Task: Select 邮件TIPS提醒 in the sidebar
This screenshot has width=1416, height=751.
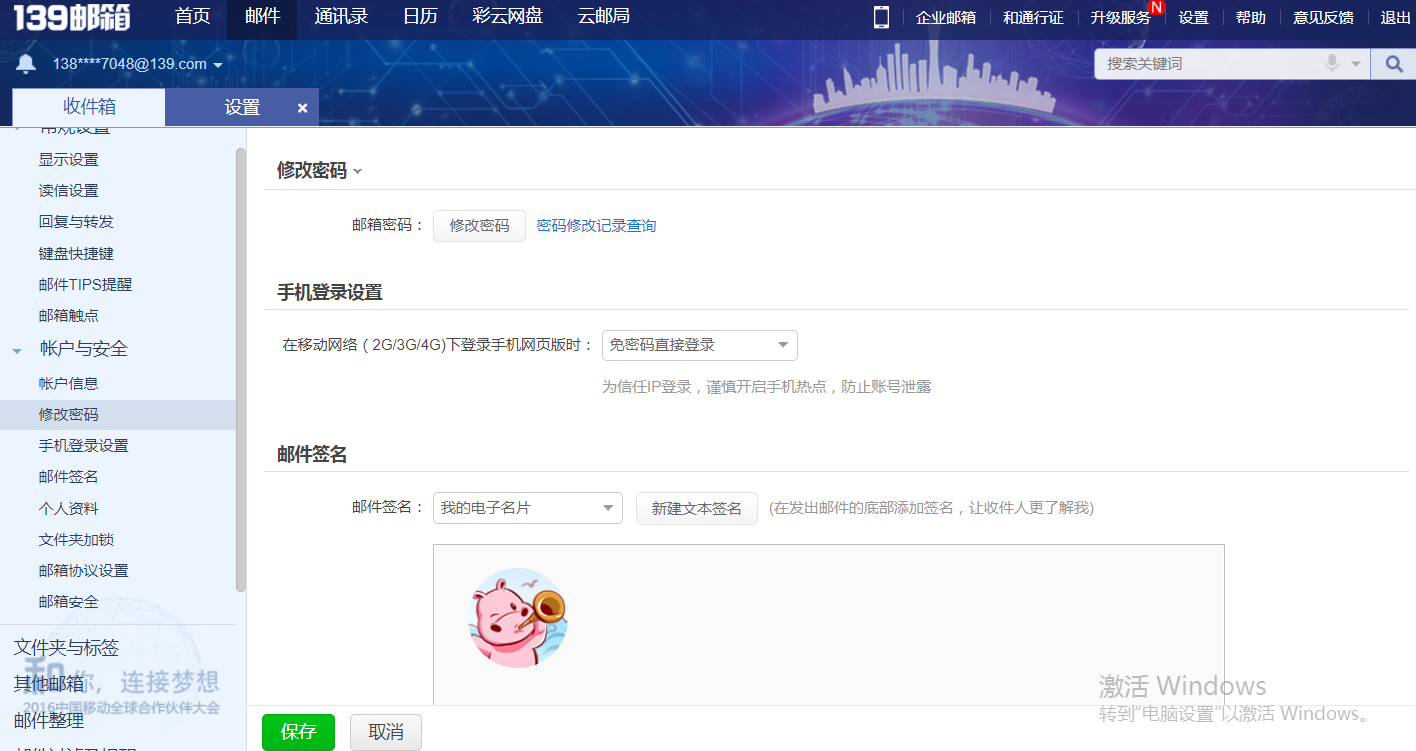Action: click(85, 285)
